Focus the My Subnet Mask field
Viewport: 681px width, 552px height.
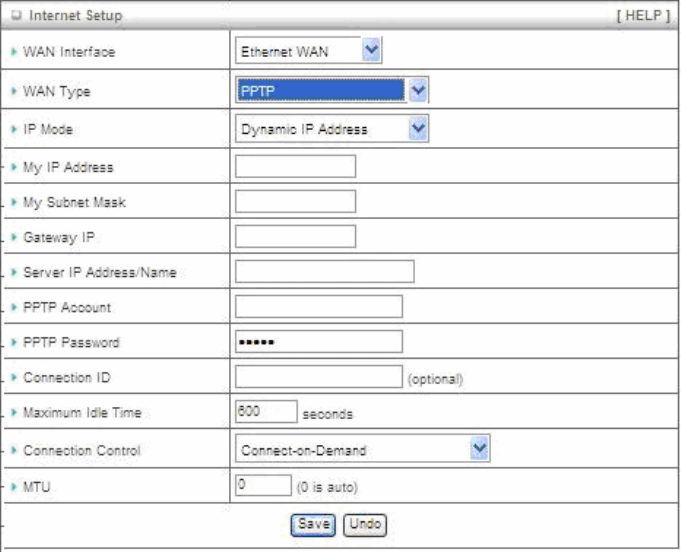tap(296, 202)
